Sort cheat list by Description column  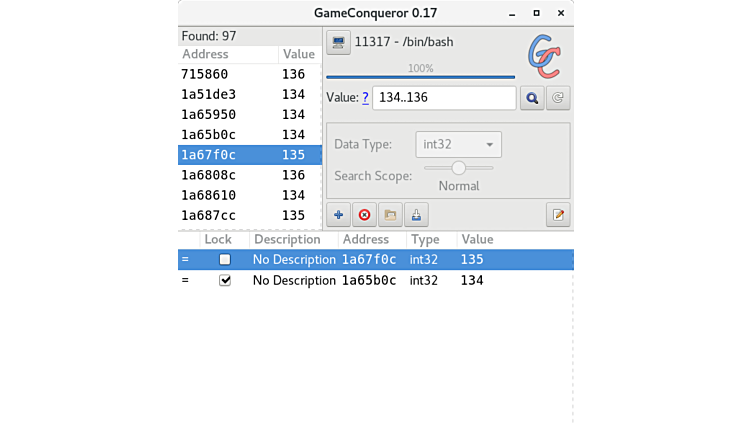tap(287, 240)
